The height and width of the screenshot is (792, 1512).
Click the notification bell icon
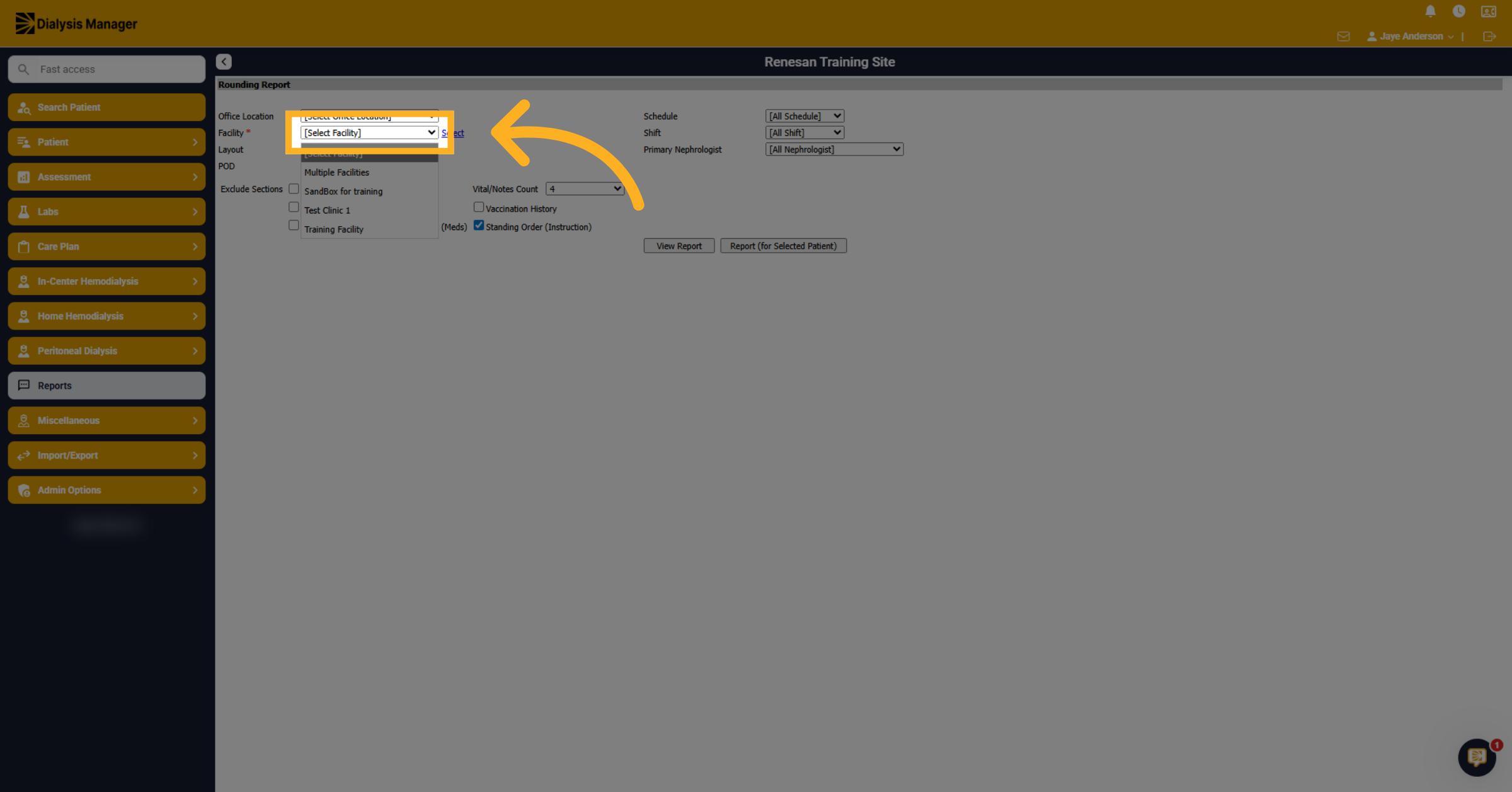click(1430, 11)
